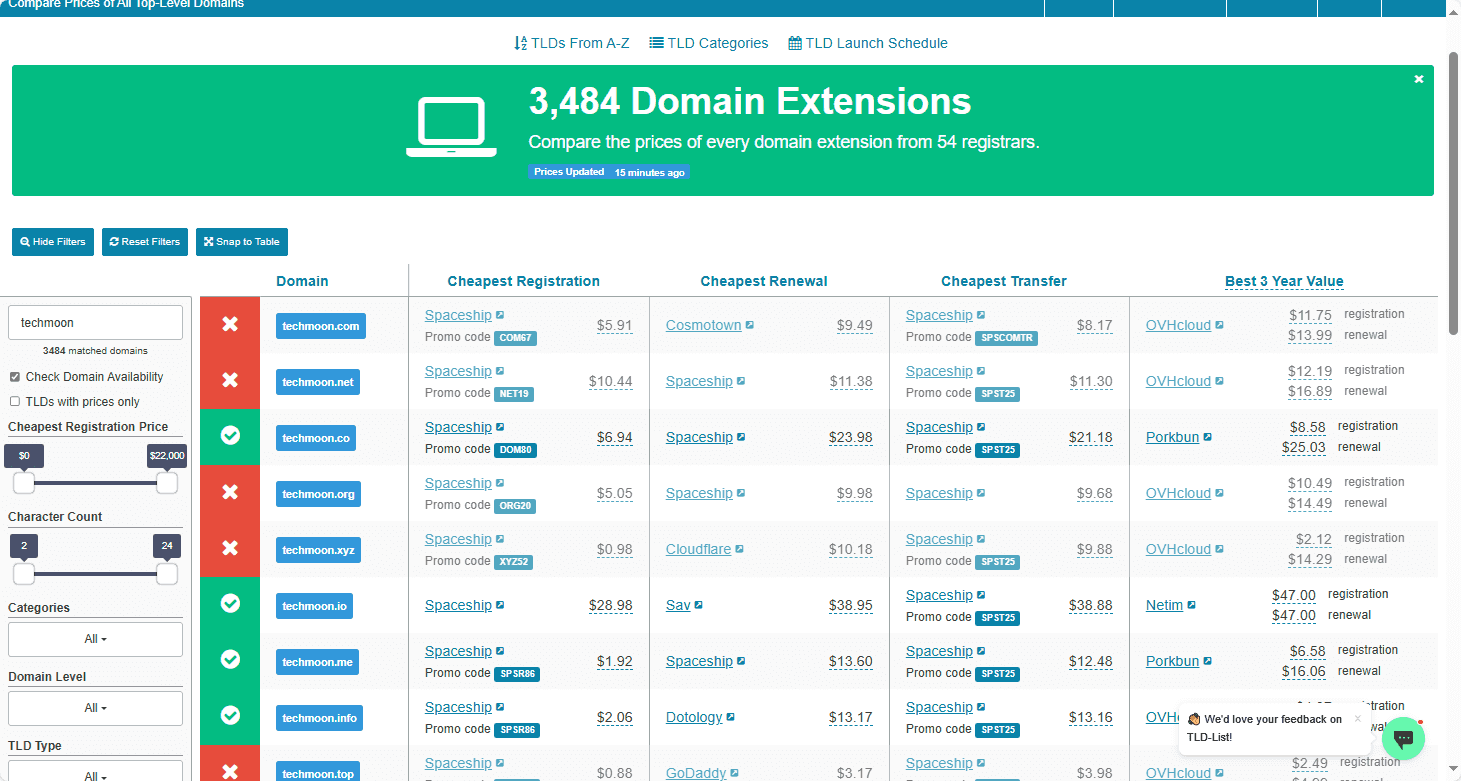
Task: Sort by Cheapest Registration column header
Action: pyautogui.click(x=524, y=281)
